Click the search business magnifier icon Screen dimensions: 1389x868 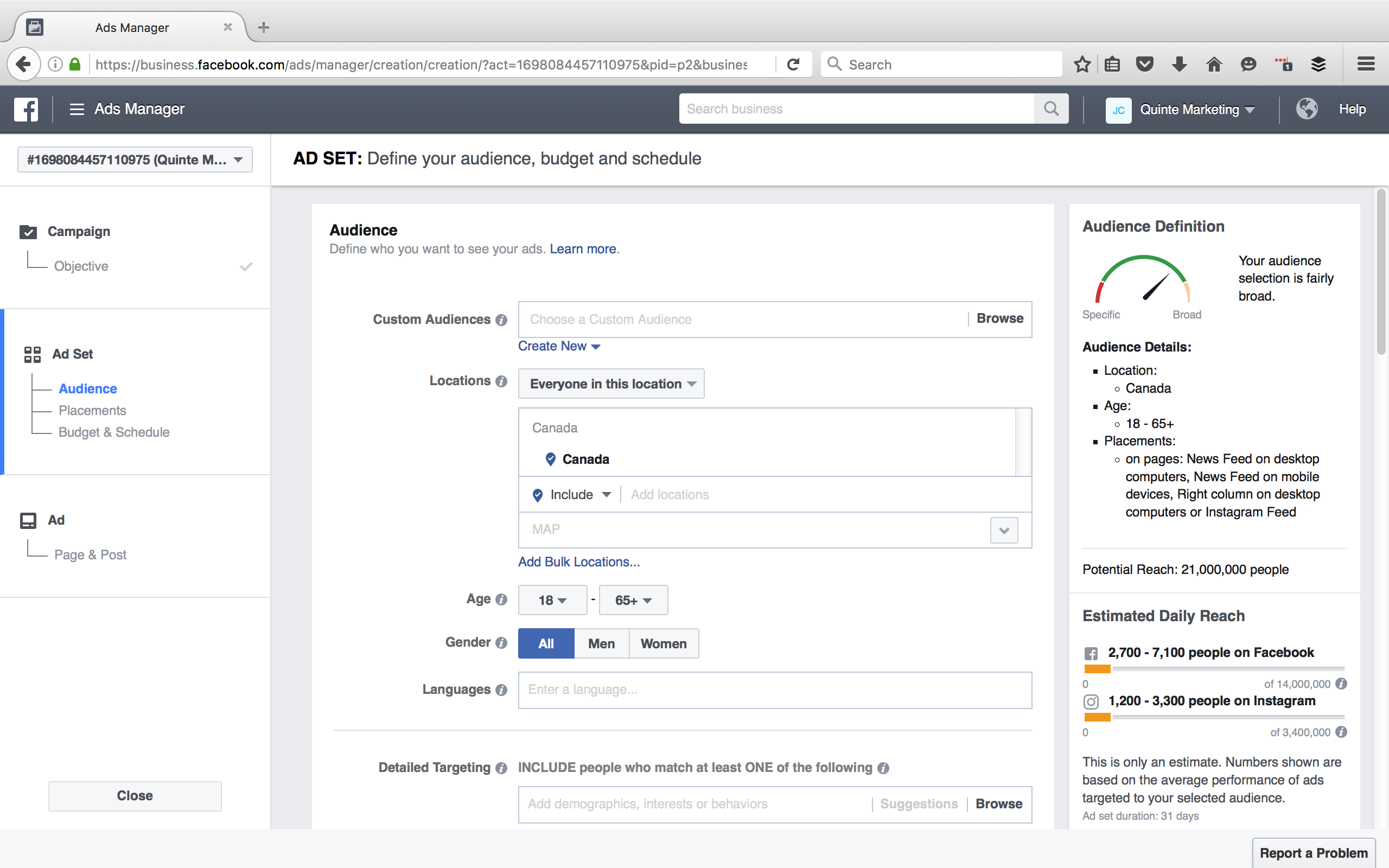click(1051, 109)
